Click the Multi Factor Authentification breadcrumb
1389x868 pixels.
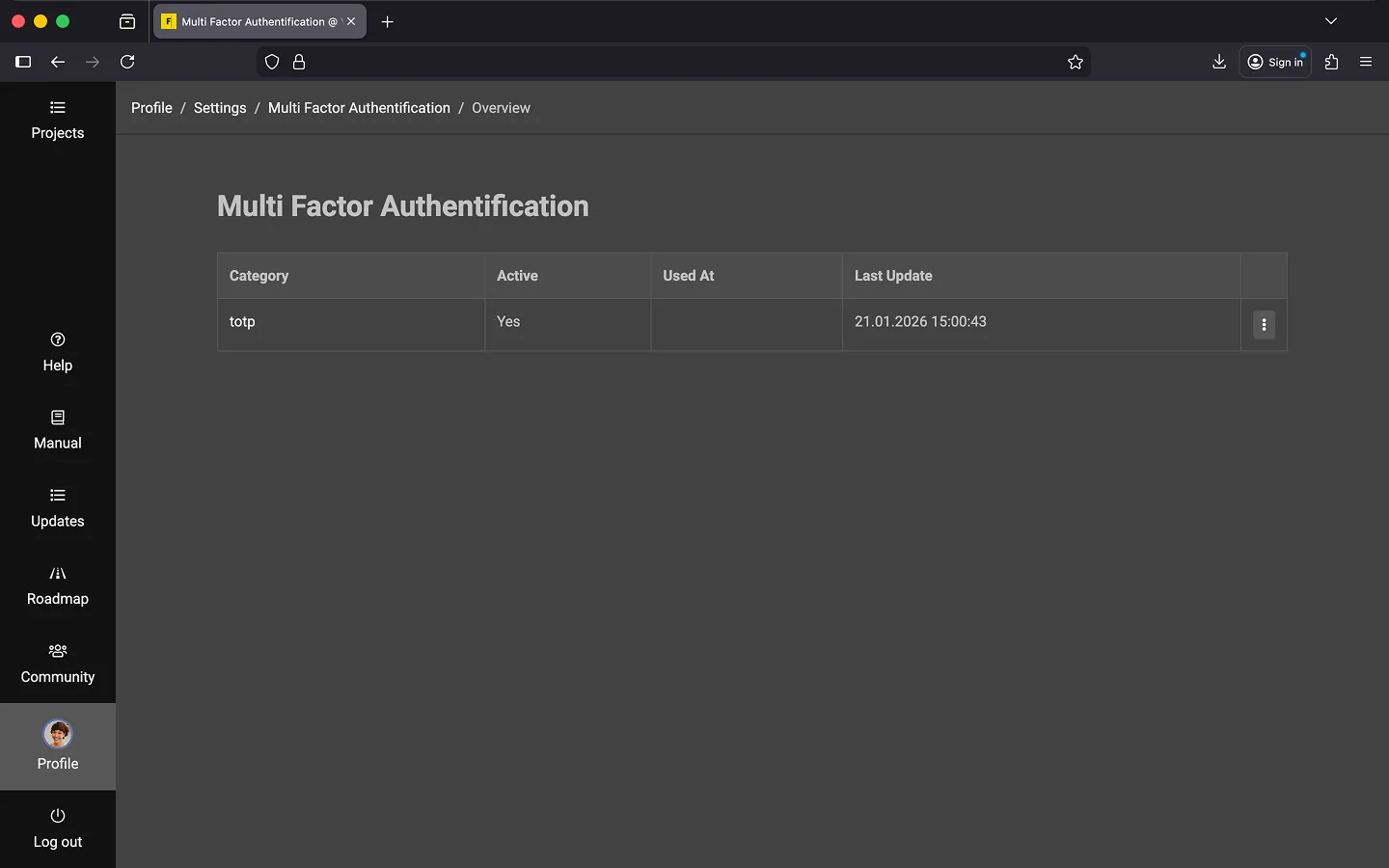(359, 108)
